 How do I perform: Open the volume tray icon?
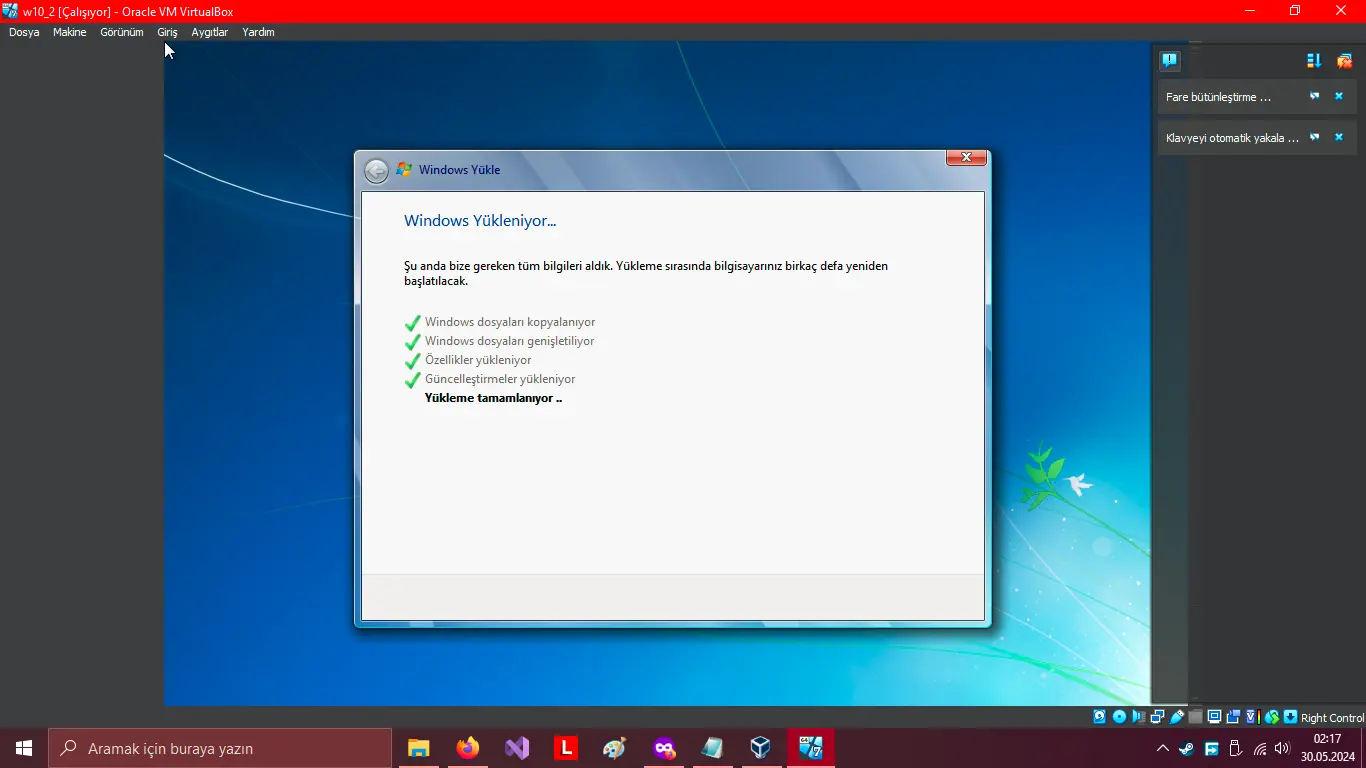pyautogui.click(x=1283, y=748)
